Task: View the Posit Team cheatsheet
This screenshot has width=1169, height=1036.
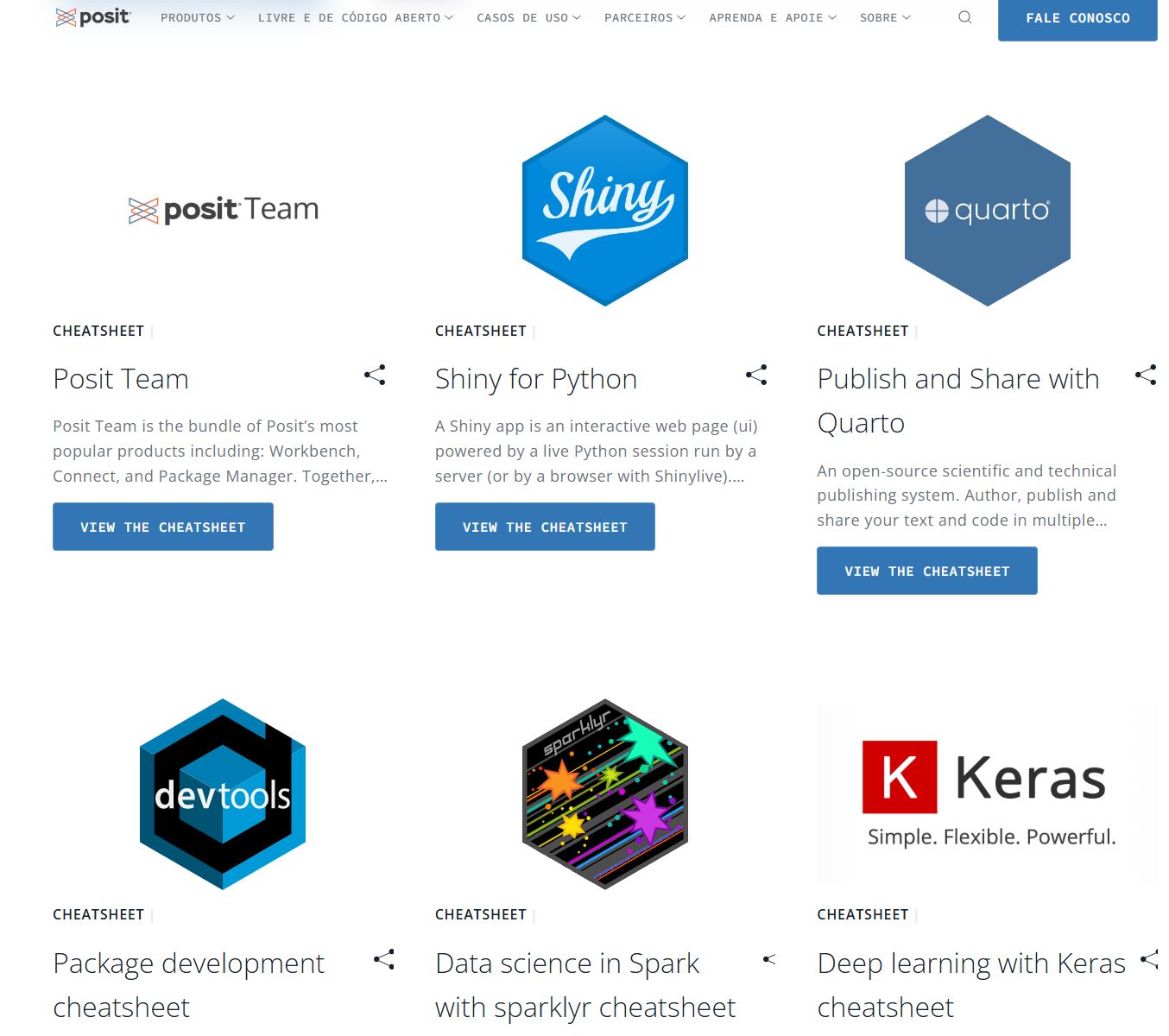Action: pyautogui.click(x=163, y=527)
